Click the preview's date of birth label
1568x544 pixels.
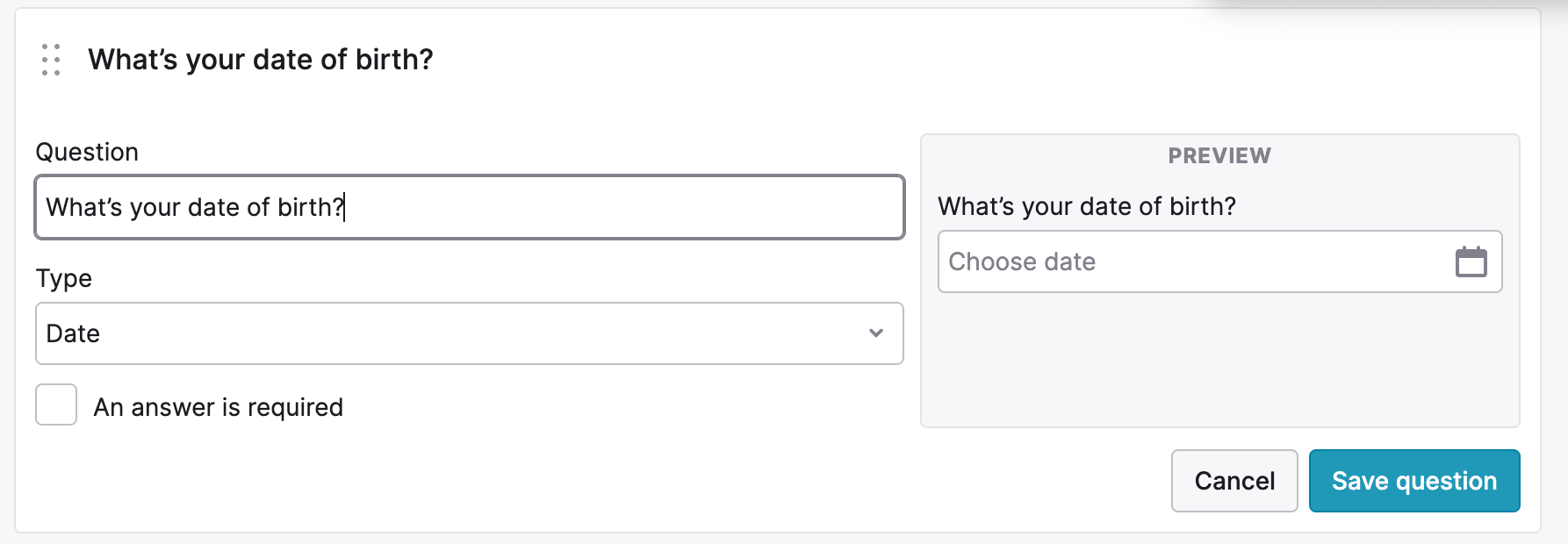click(x=1087, y=206)
